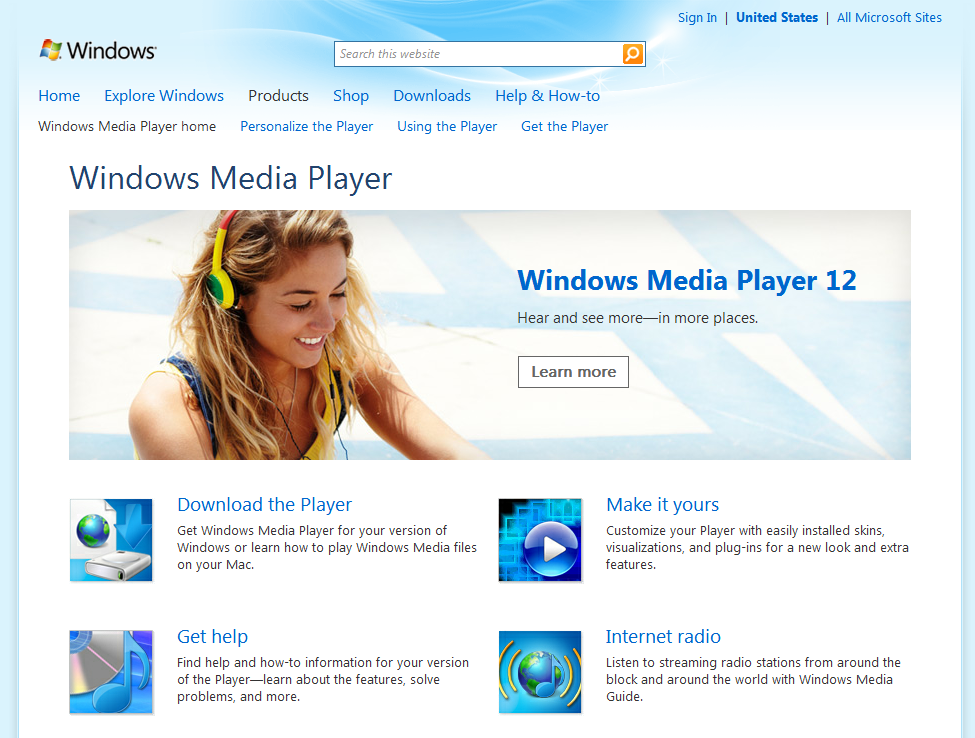Open the Get help link

[213, 637]
